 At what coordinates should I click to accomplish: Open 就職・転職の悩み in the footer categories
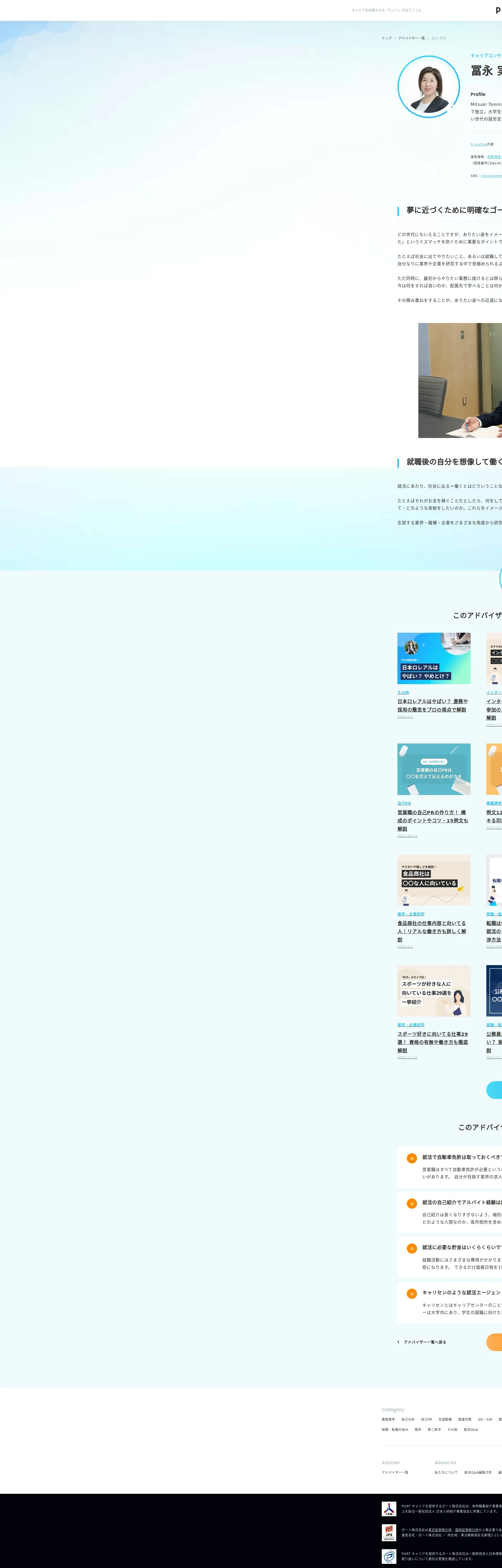[395, 1430]
